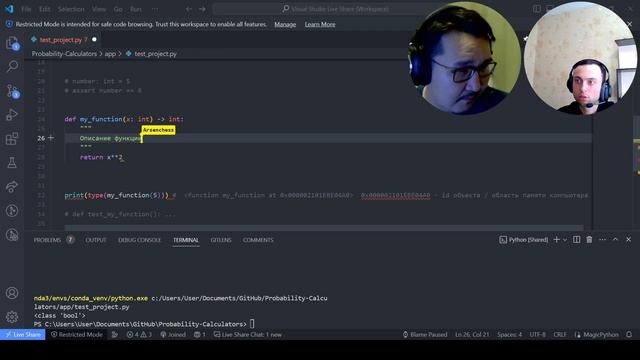Click the def my_function code line
This screenshot has width=640, height=360.
124,119
